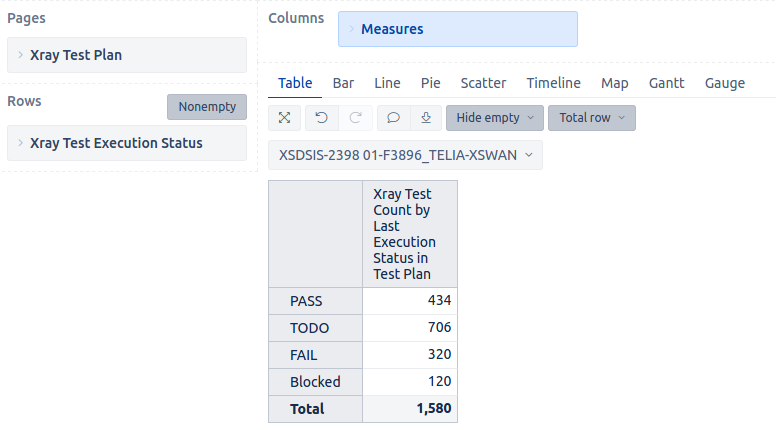The image size is (776, 430).
Task: Expand chevron beside Xray Test Execution Status
Action: pos(20,143)
